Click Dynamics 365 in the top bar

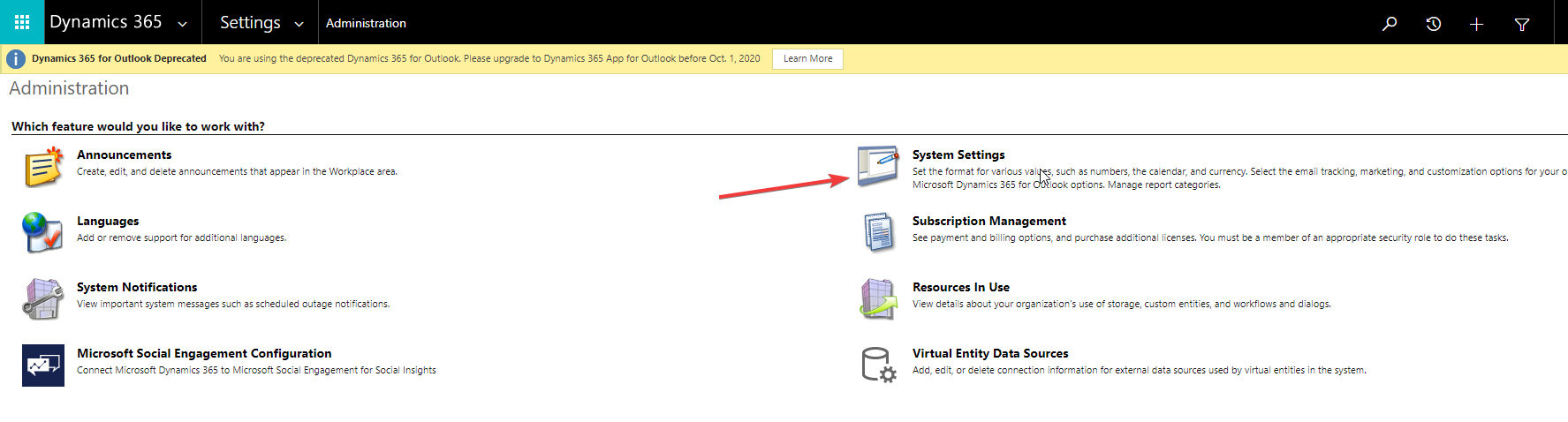tap(106, 22)
